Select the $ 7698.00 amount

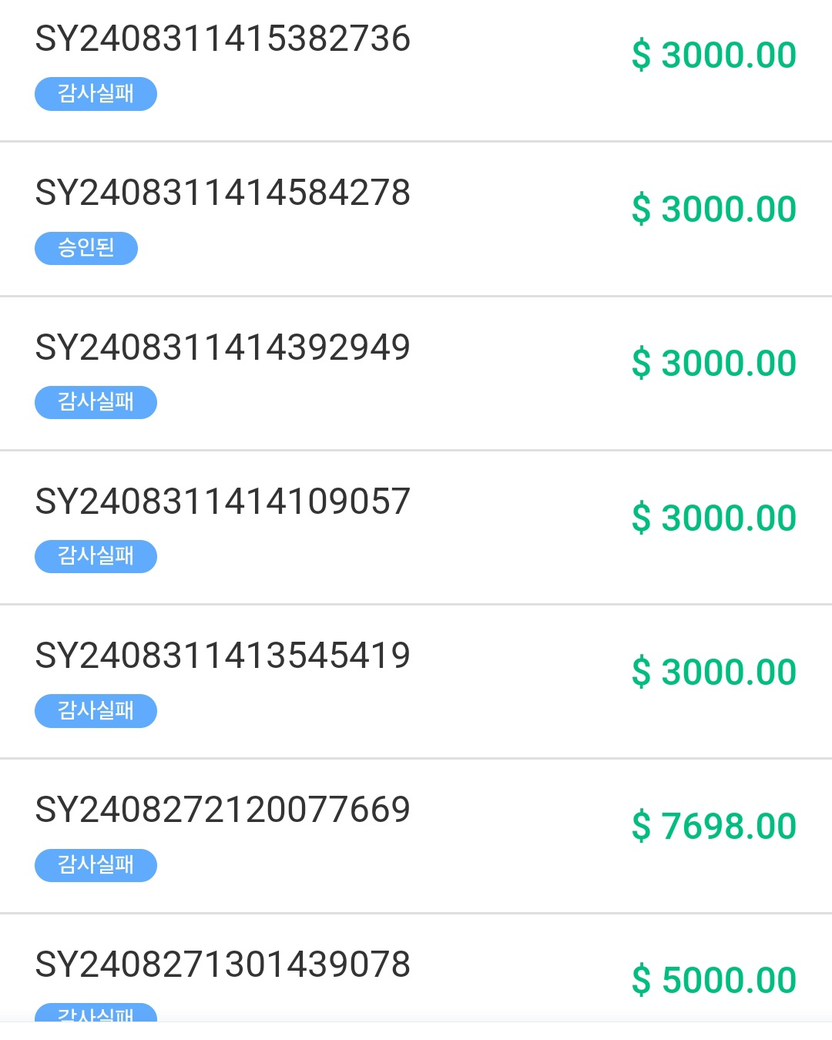click(714, 827)
